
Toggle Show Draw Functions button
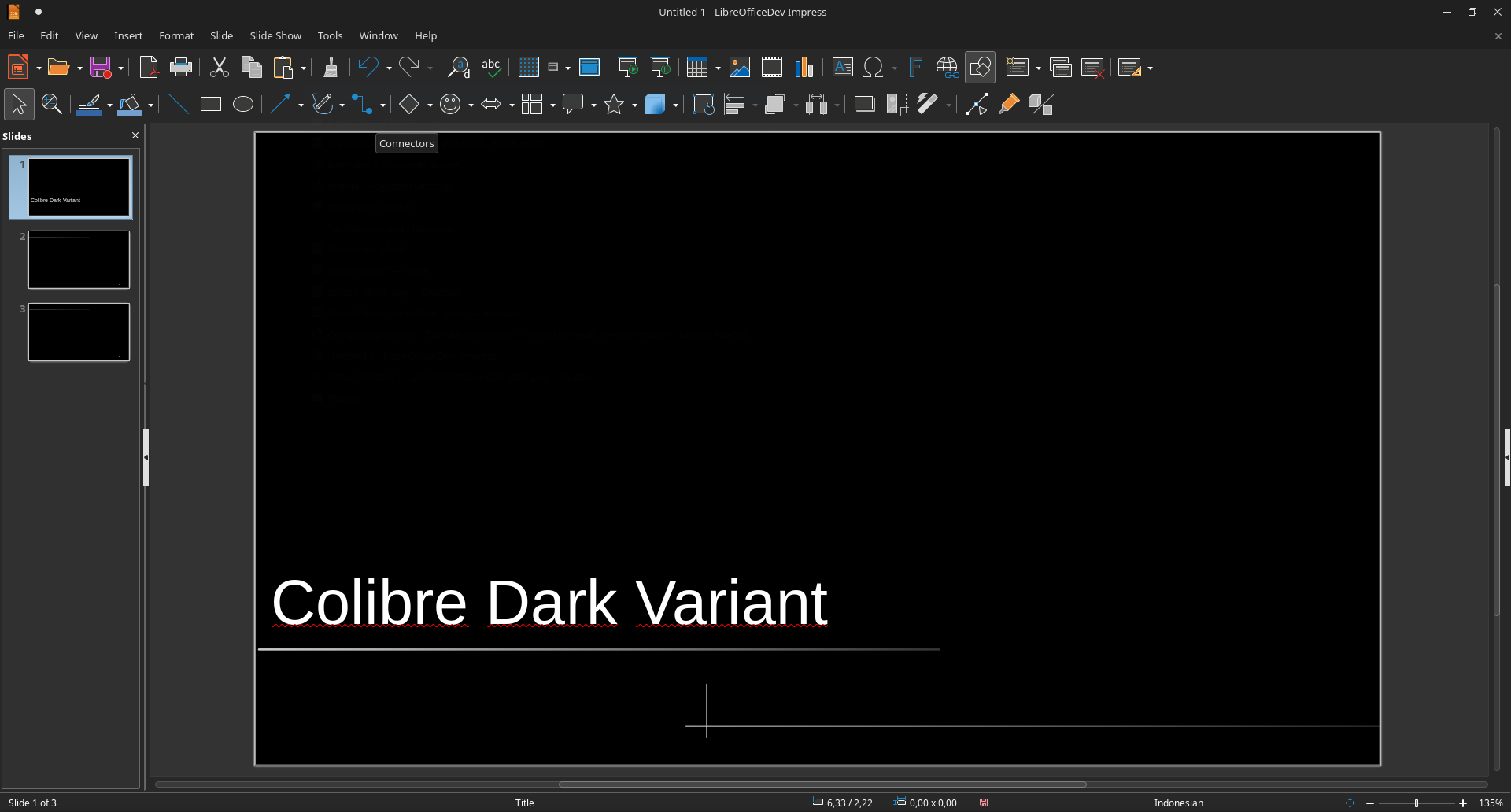click(980, 68)
